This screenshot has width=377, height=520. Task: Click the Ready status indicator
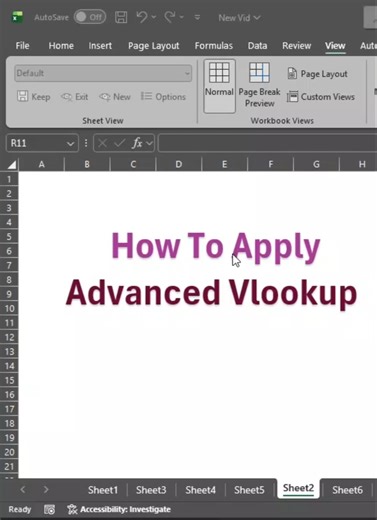coord(19,509)
